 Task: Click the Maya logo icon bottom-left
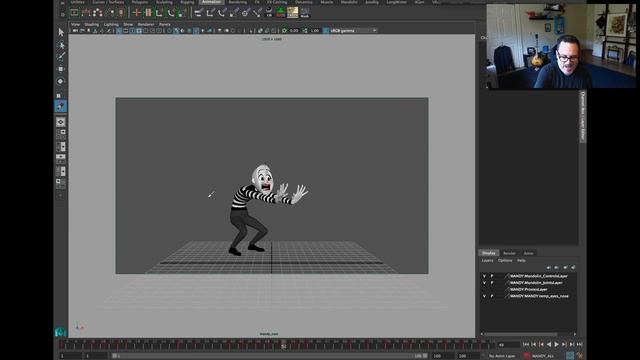point(60,331)
